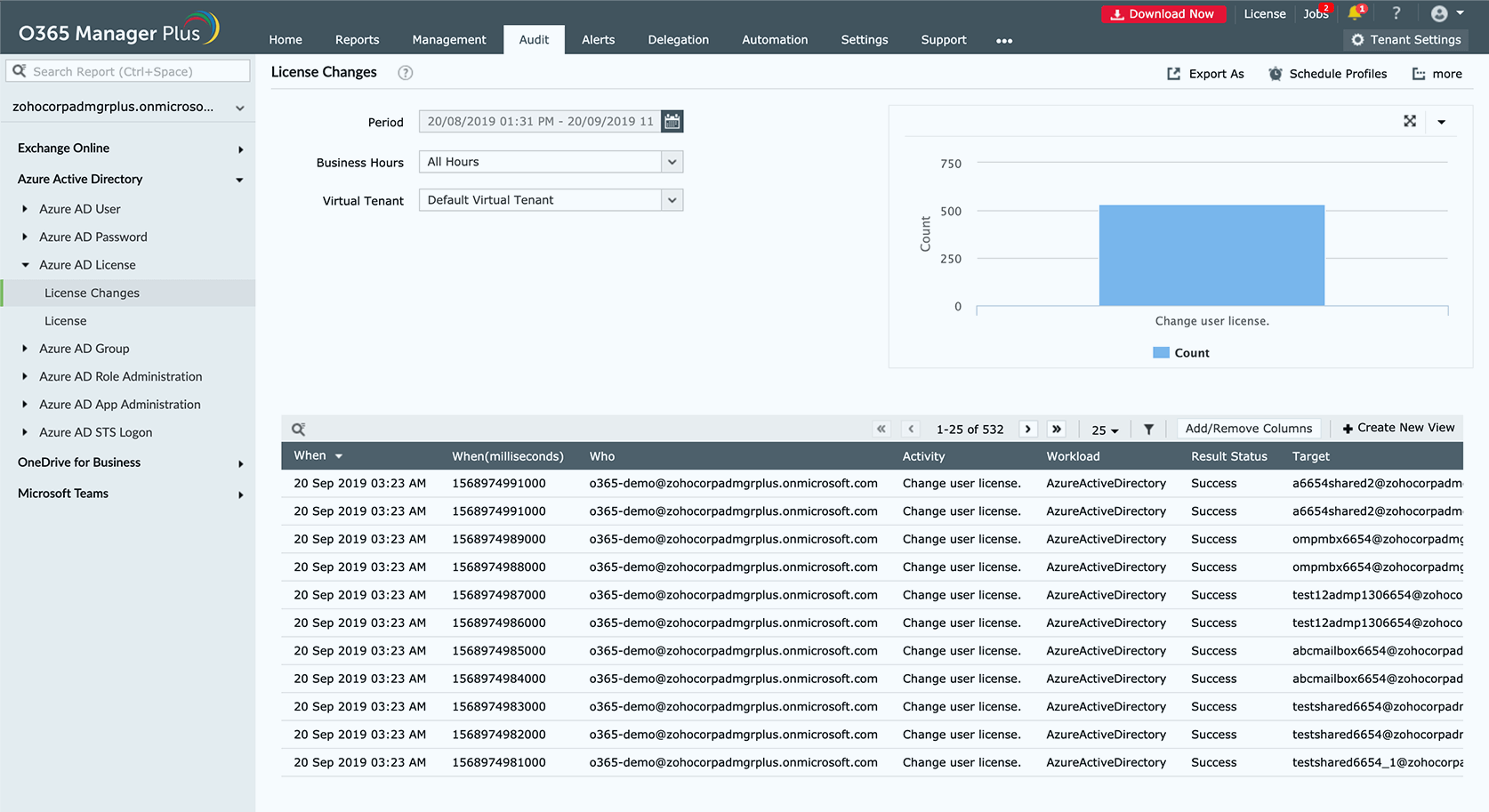Collapse the Azure AD License node
The image size is (1489, 812).
[x=25, y=265]
